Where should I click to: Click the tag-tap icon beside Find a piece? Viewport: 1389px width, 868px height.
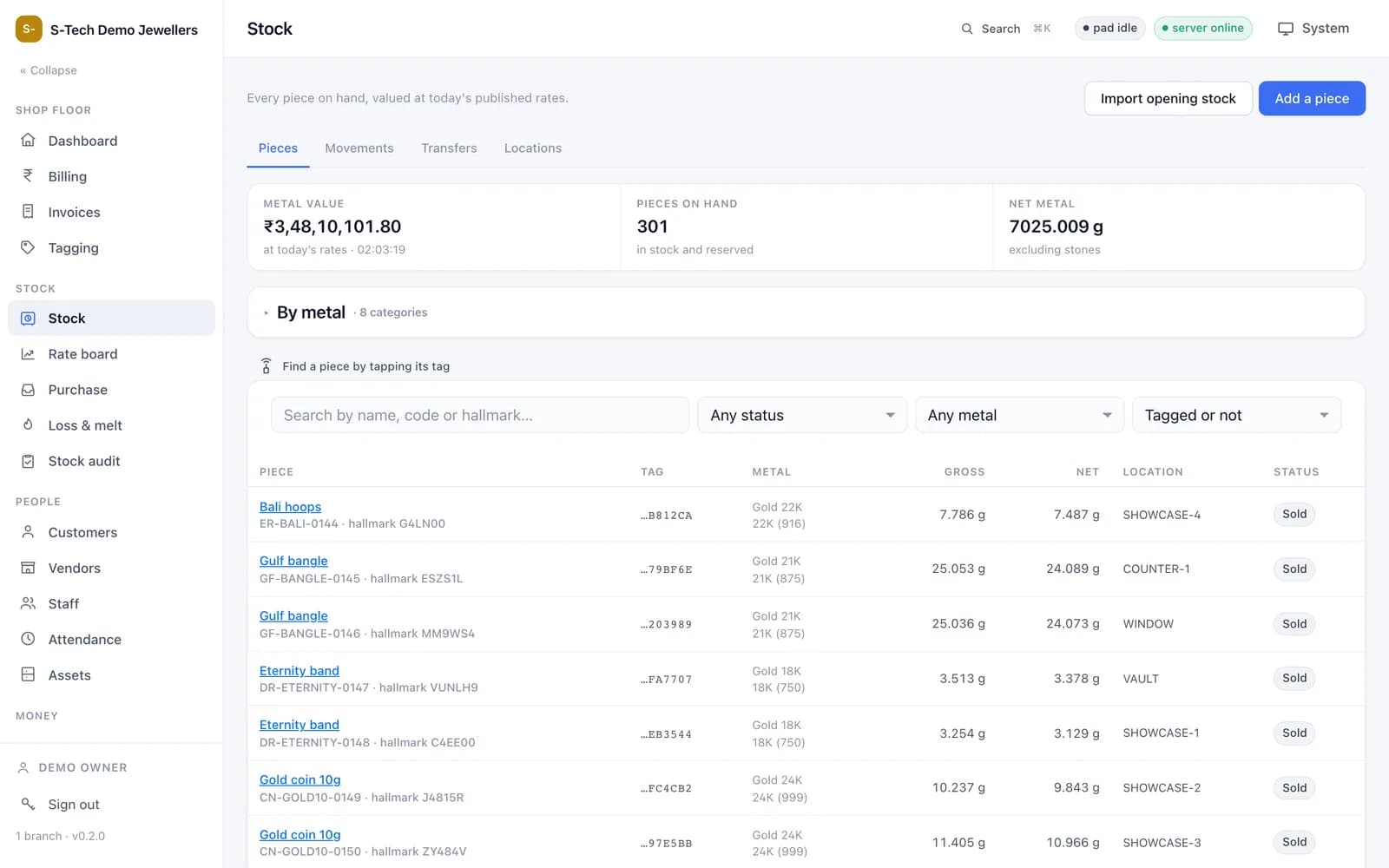[266, 366]
